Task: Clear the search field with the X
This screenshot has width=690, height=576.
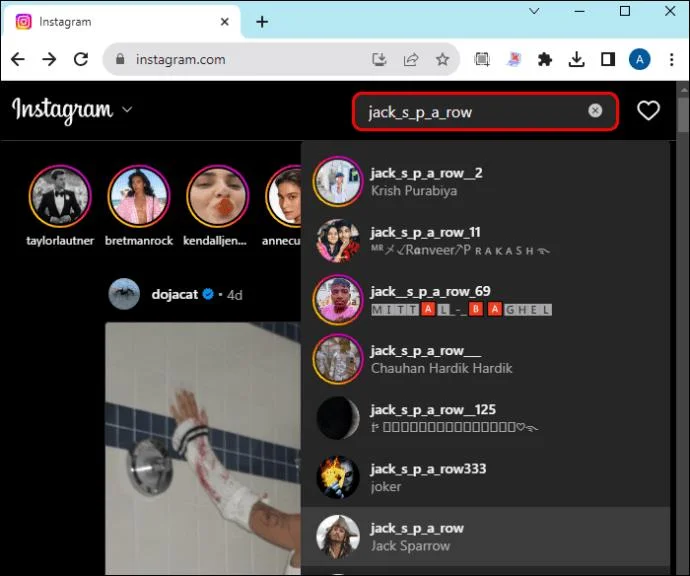Action: (x=595, y=110)
